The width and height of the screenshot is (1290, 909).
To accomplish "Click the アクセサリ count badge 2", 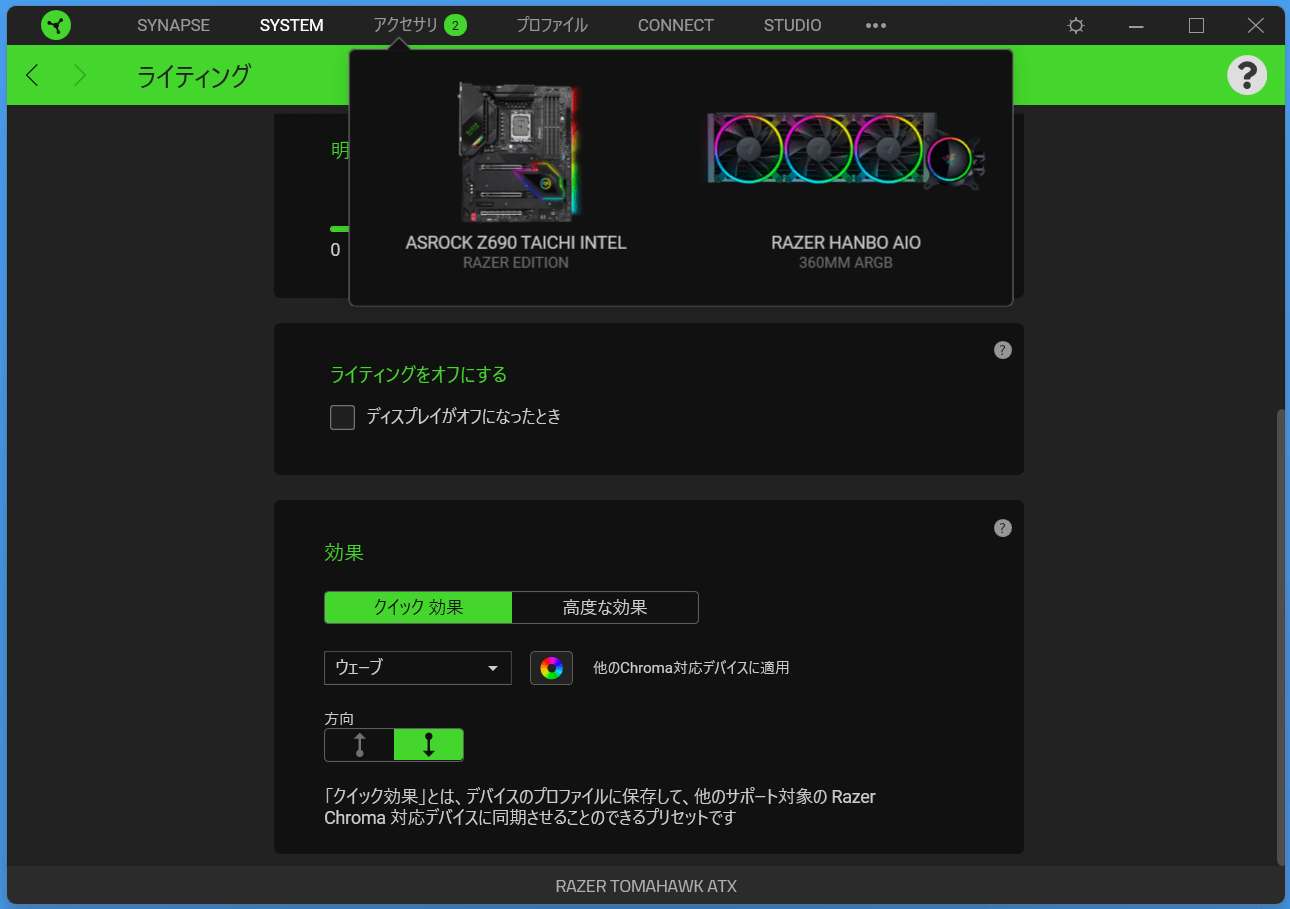I will (x=455, y=26).
